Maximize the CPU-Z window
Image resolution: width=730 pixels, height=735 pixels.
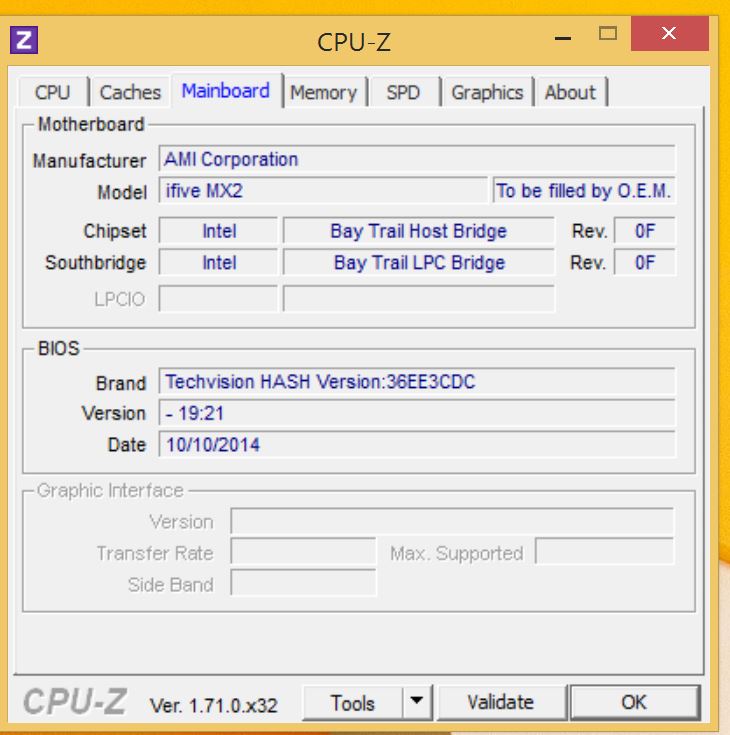coord(608,34)
